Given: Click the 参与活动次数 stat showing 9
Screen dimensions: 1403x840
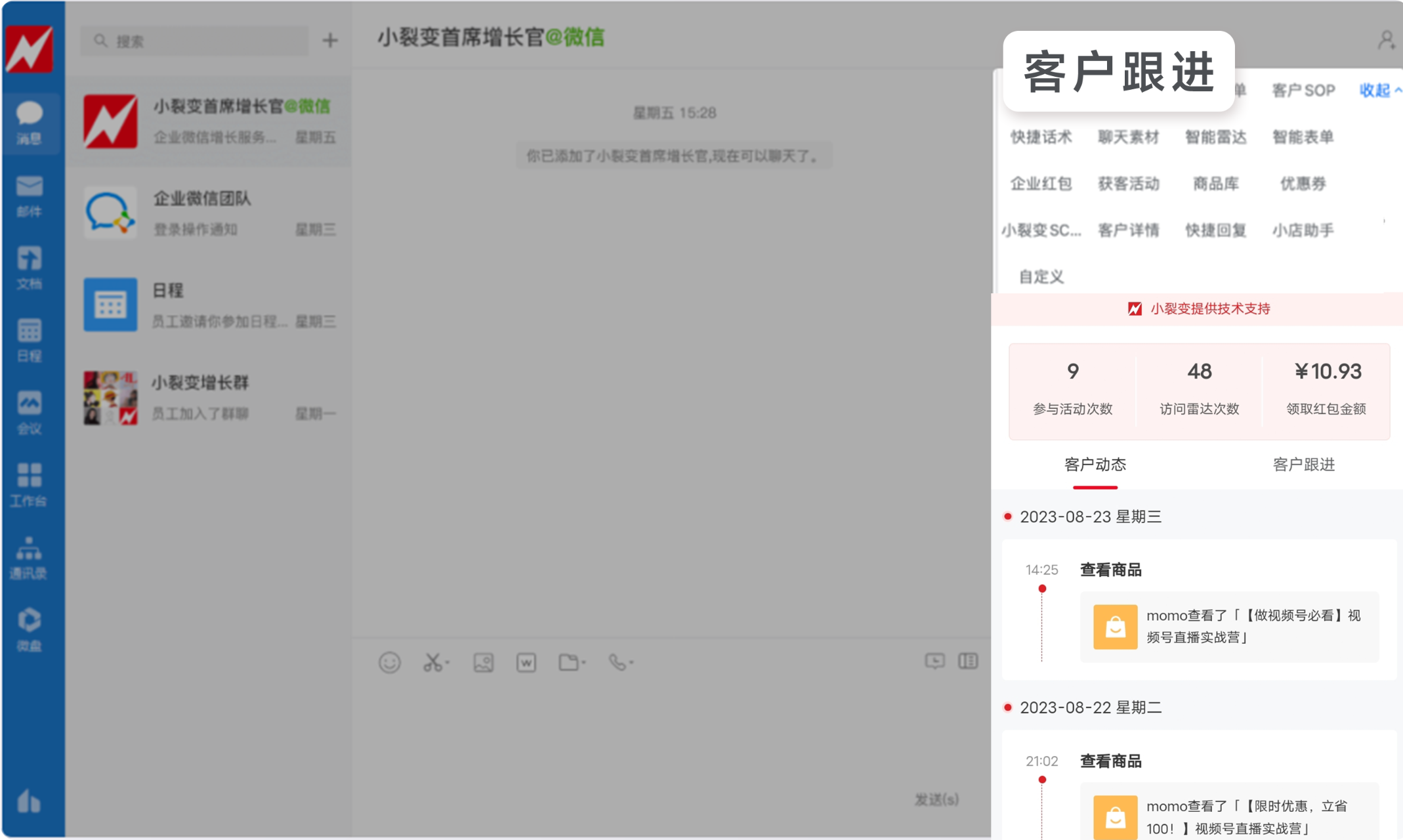Looking at the screenshot, I should point(1072,390).
